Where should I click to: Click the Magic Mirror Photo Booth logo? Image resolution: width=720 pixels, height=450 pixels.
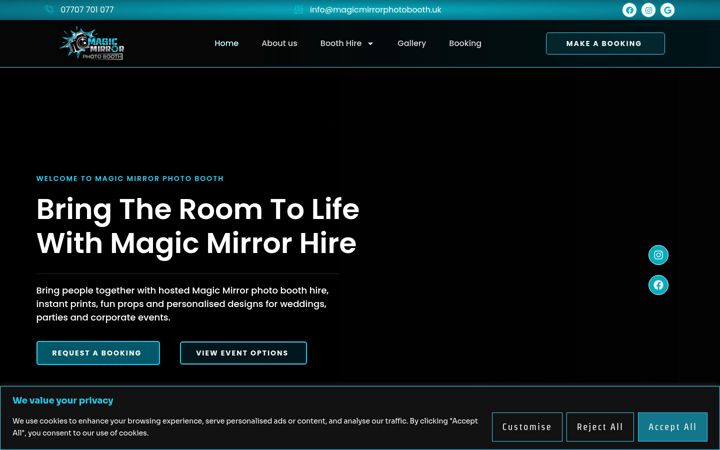coord(92,44)
